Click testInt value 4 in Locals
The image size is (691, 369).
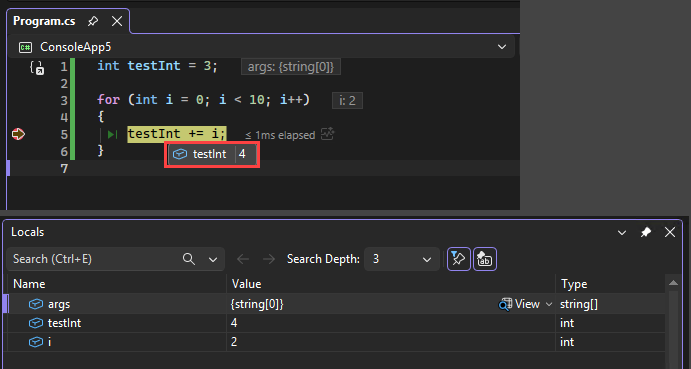click(234, 323)
